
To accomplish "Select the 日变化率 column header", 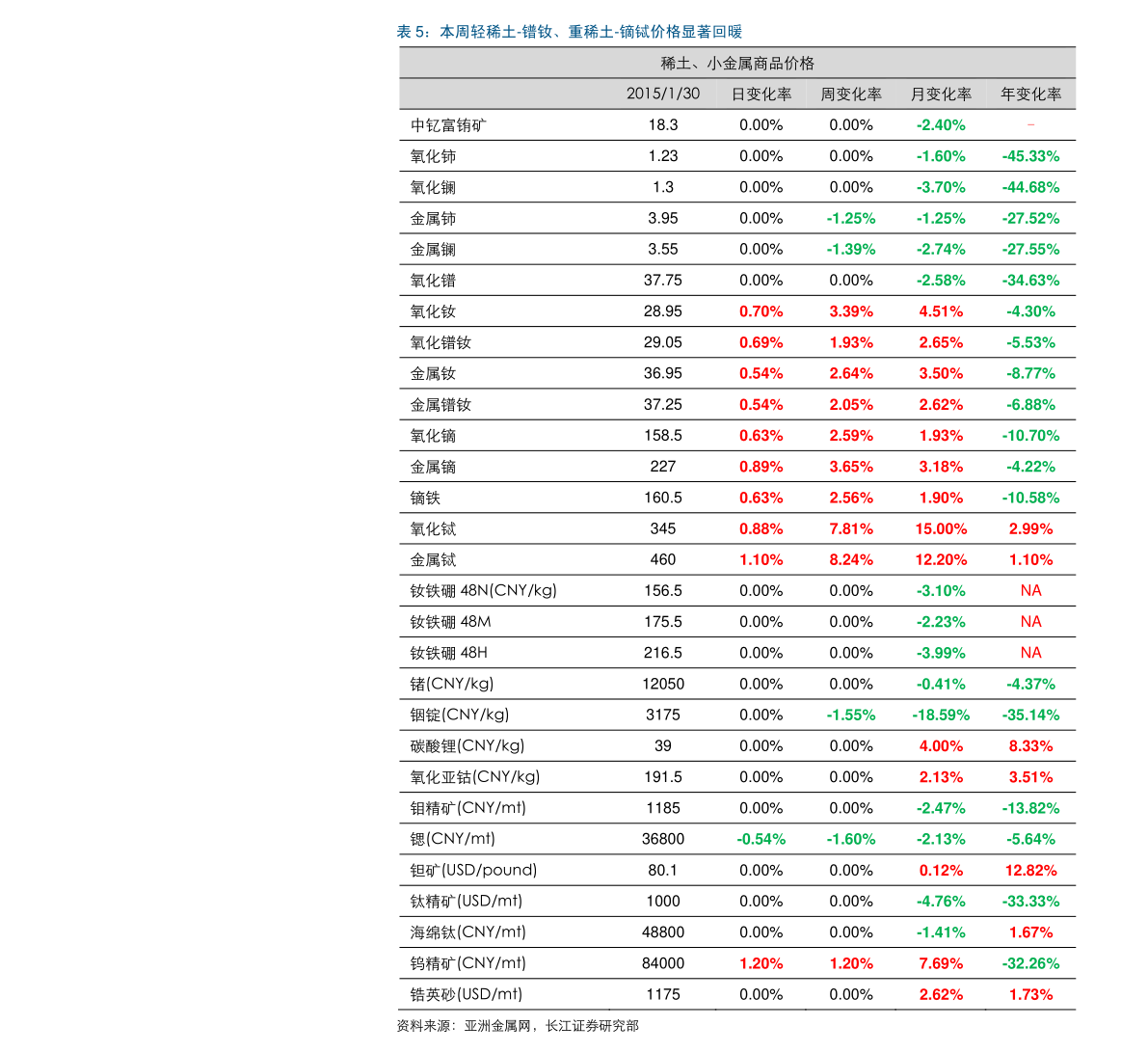I will [x=761, y=94].
